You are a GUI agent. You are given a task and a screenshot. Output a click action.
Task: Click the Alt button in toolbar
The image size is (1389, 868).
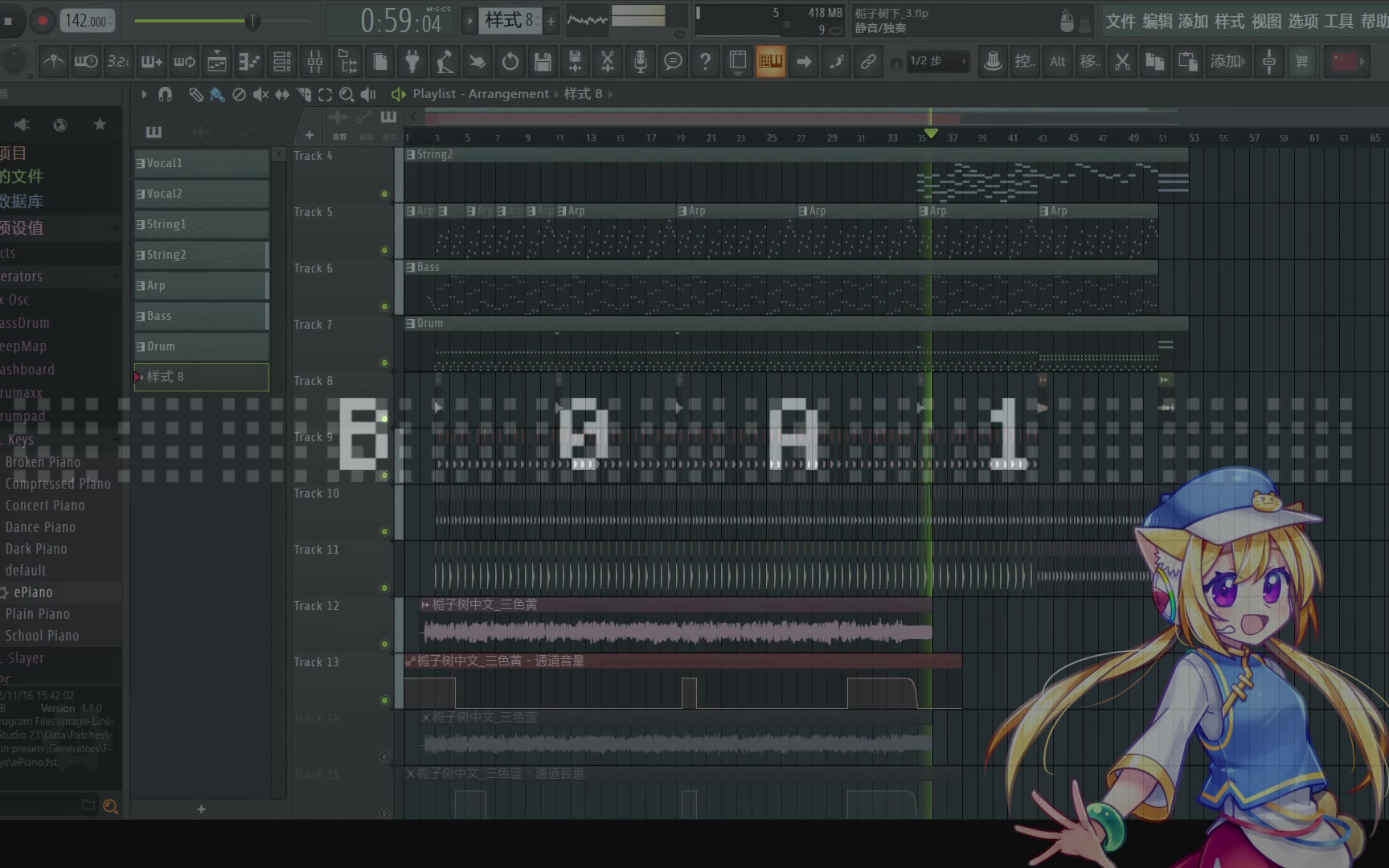pos(1057,61)
